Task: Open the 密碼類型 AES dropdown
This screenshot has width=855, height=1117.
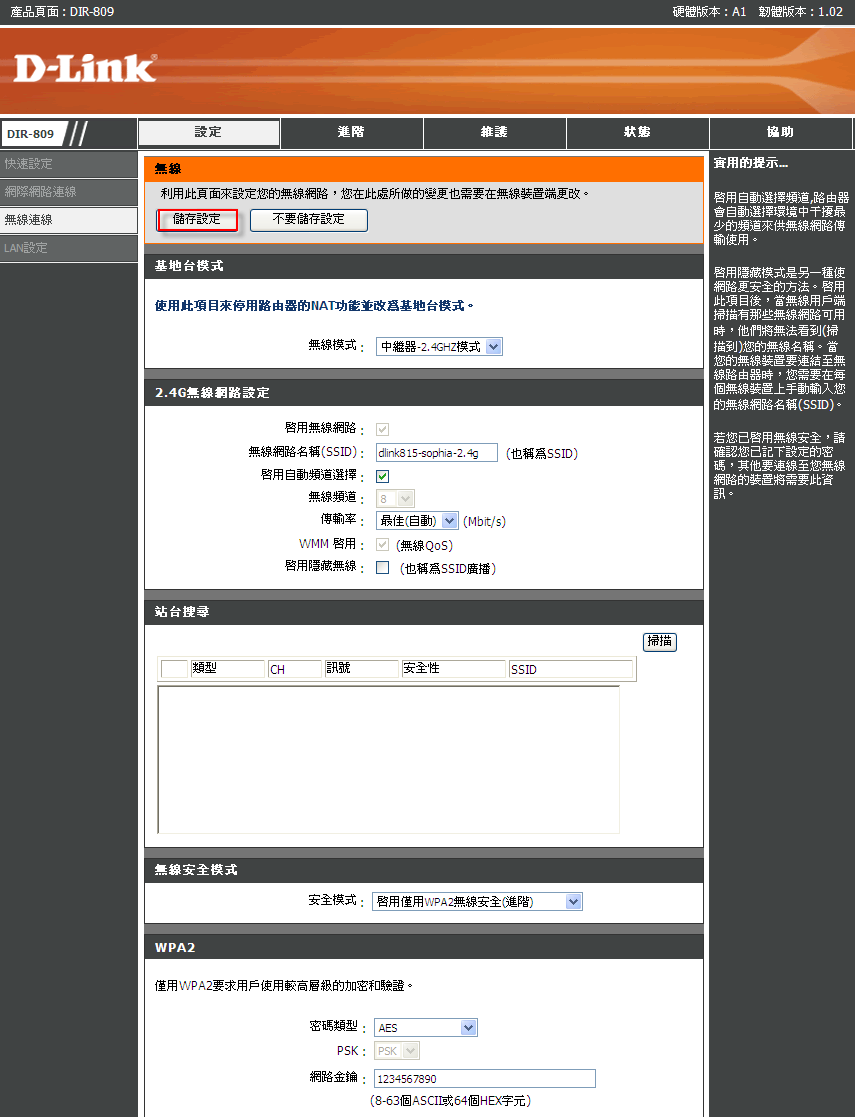Action: click(x=426, y=1028)
